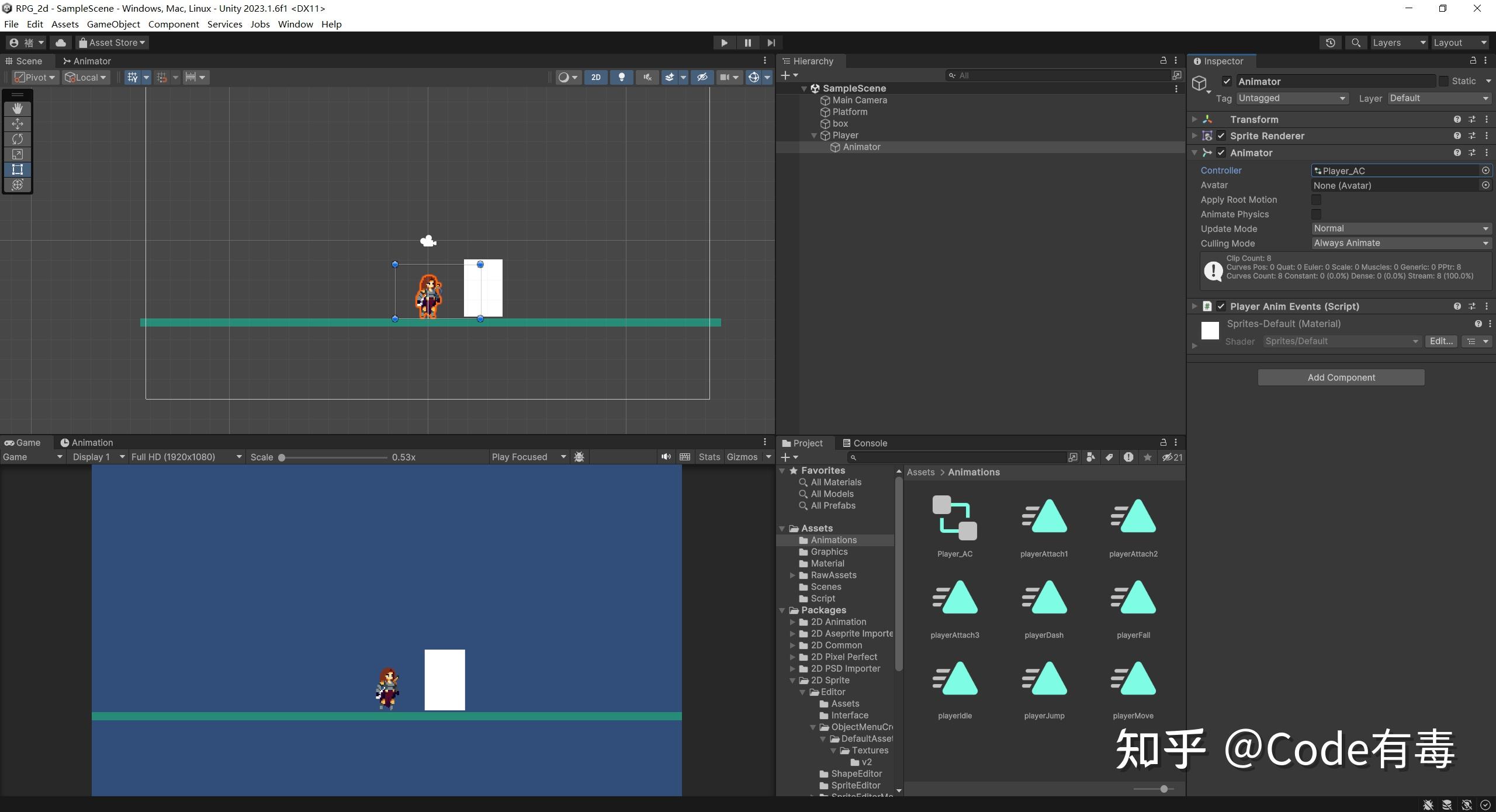The height and width of the screenshot is (812, 1496).
Task: Select the Hand tool in Scene toolbar
Action: point(18,108)
